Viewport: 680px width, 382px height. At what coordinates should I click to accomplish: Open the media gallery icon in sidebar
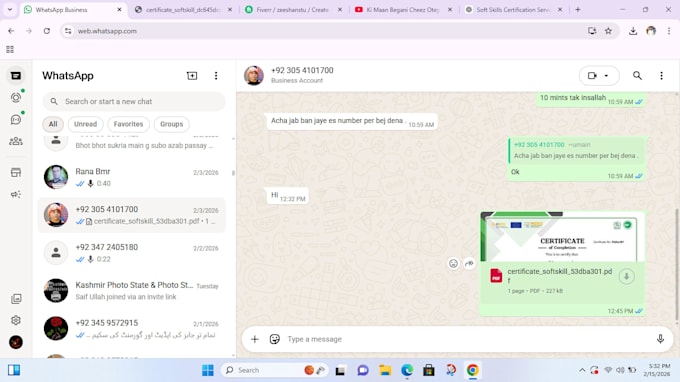click(x=16, y=298)
